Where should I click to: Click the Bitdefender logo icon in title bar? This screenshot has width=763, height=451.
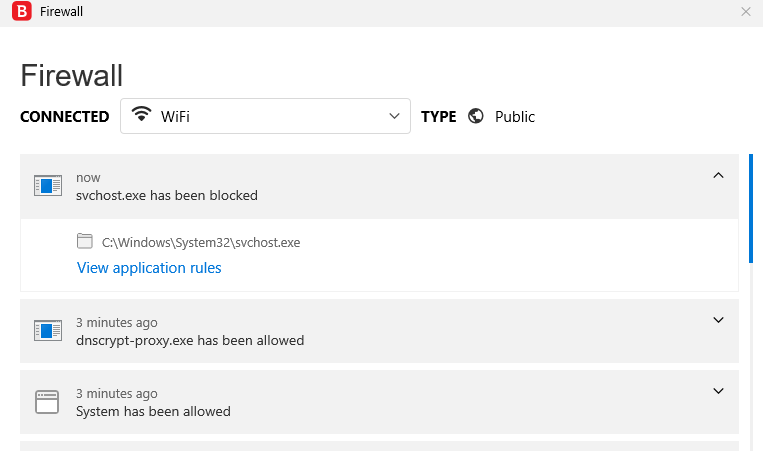point(18,12)
